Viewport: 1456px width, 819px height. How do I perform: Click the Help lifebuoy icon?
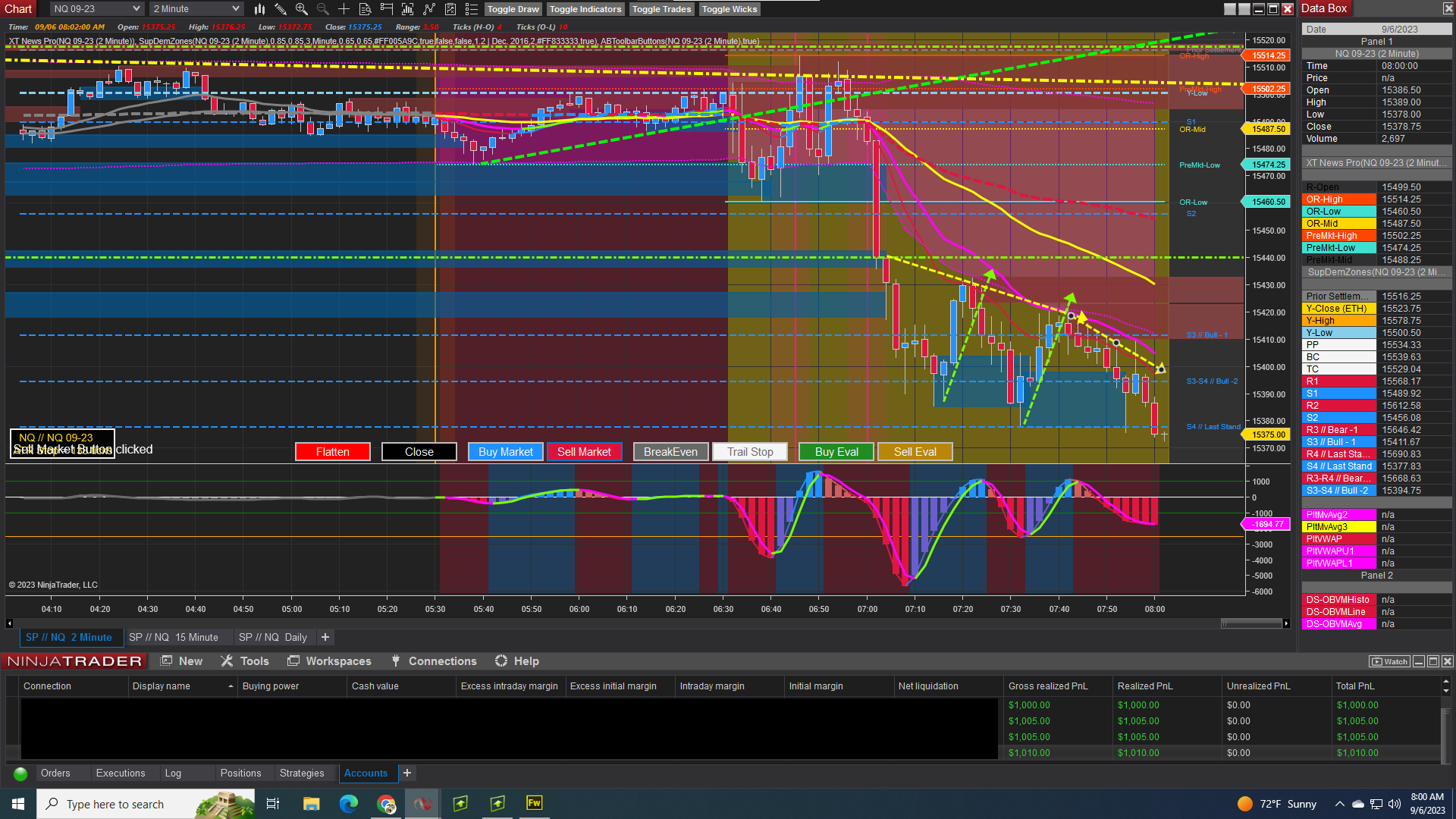501,661
